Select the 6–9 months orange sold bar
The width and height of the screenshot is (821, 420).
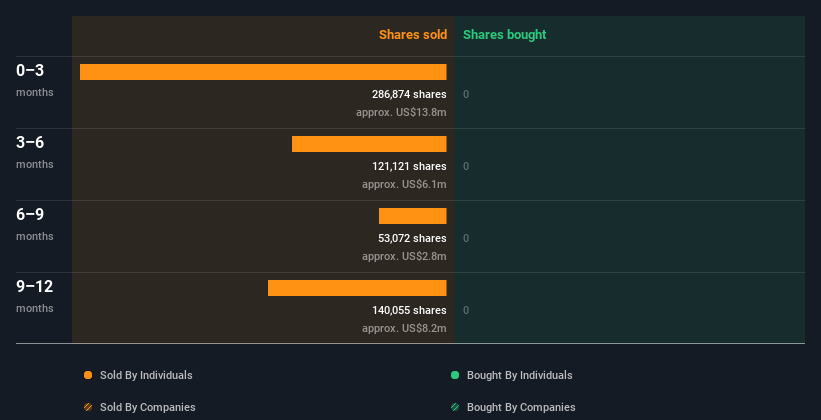coord(413,216)
